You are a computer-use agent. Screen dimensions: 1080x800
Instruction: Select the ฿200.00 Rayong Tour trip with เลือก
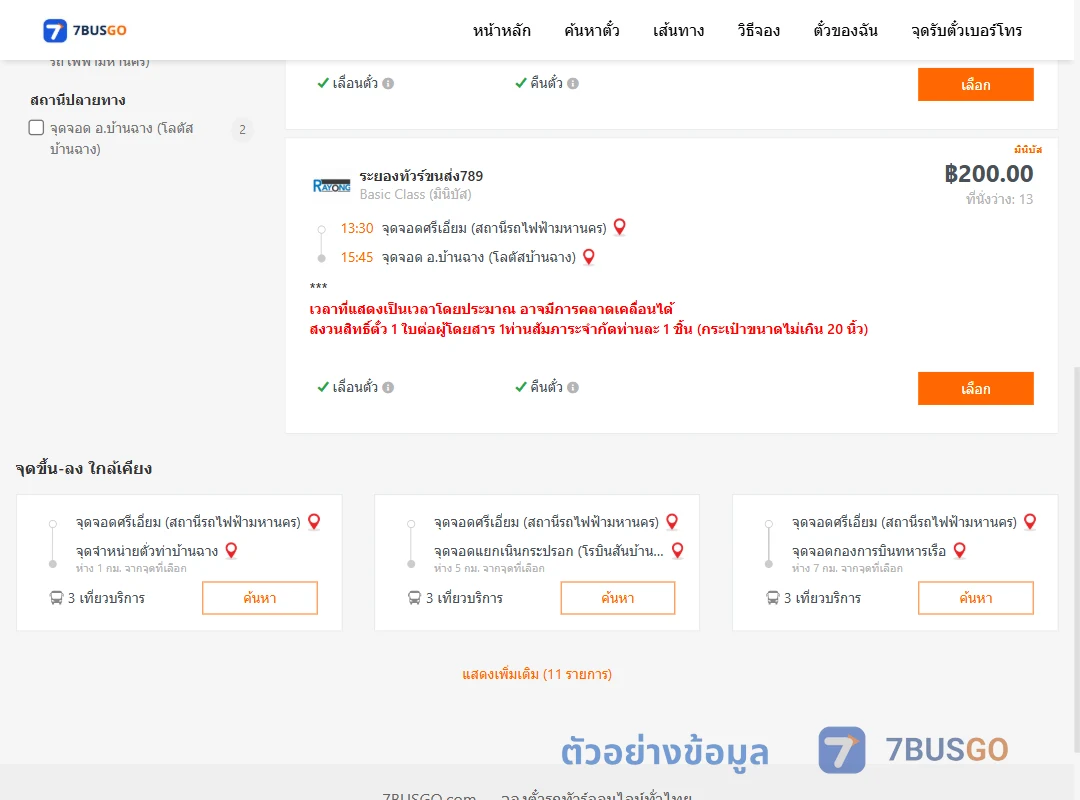tap(975, 389)
